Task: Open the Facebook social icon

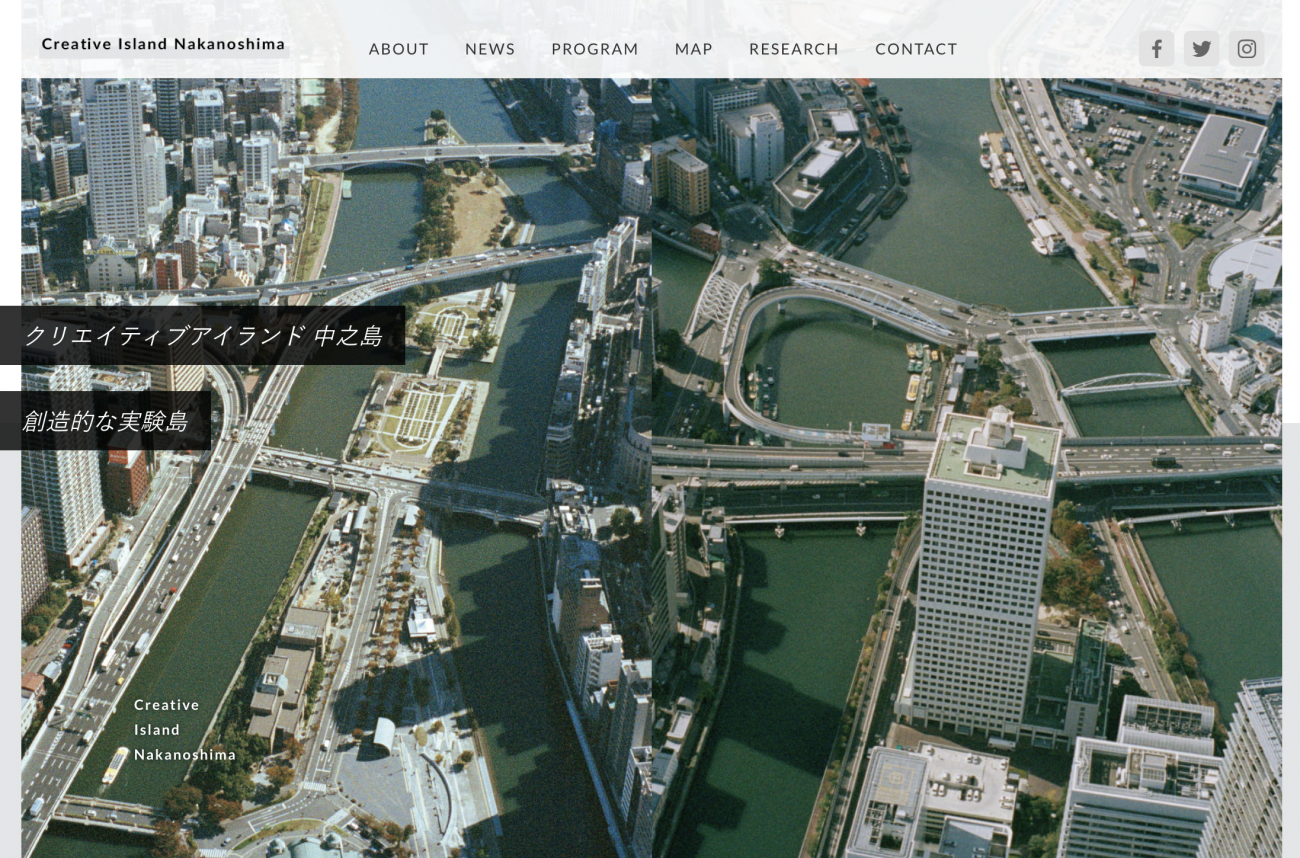Action: pyautogui.click(x=1156, y=48)
